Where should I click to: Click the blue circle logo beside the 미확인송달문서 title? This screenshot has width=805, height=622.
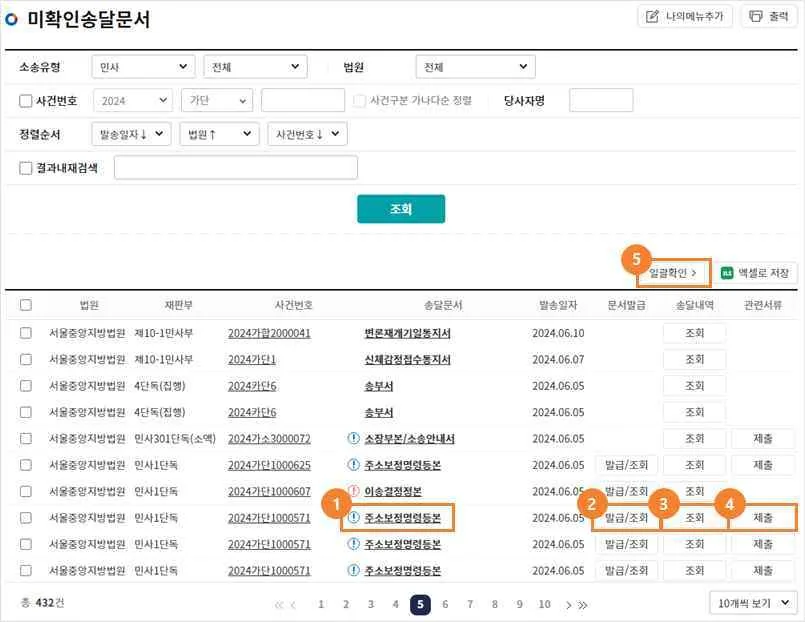point(11,20)
